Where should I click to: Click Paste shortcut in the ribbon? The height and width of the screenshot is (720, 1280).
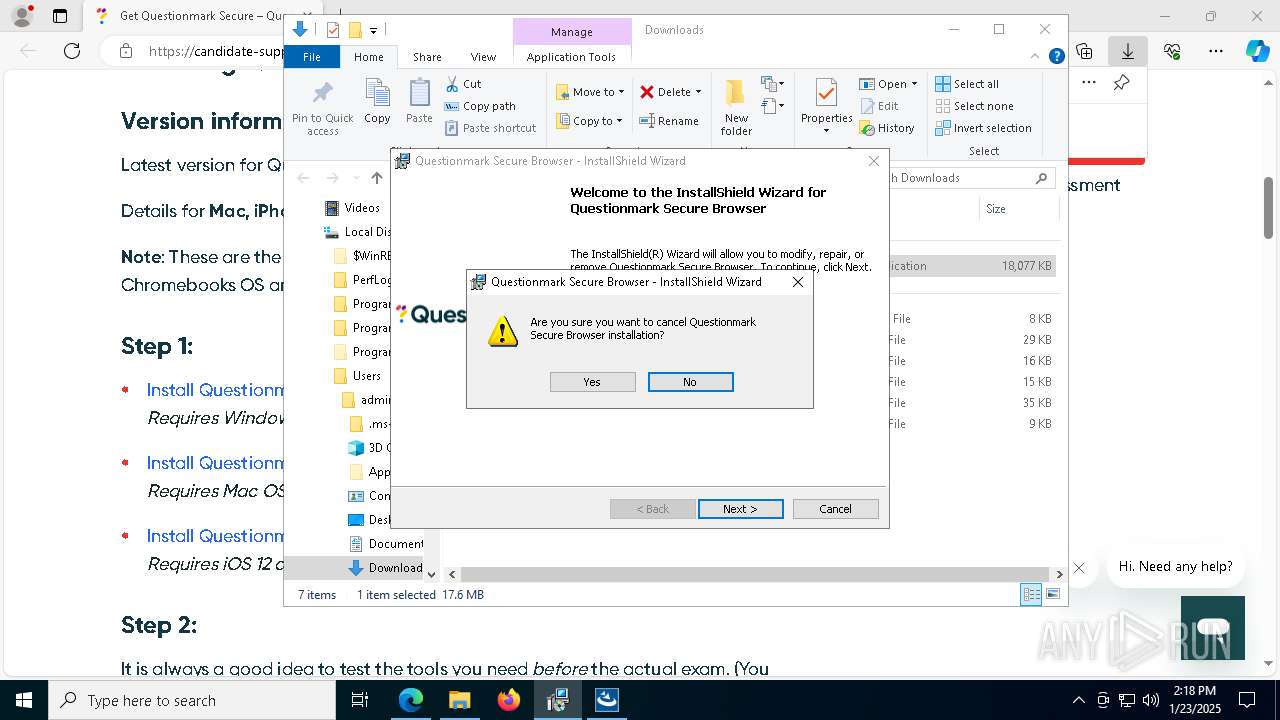[490, 128]
